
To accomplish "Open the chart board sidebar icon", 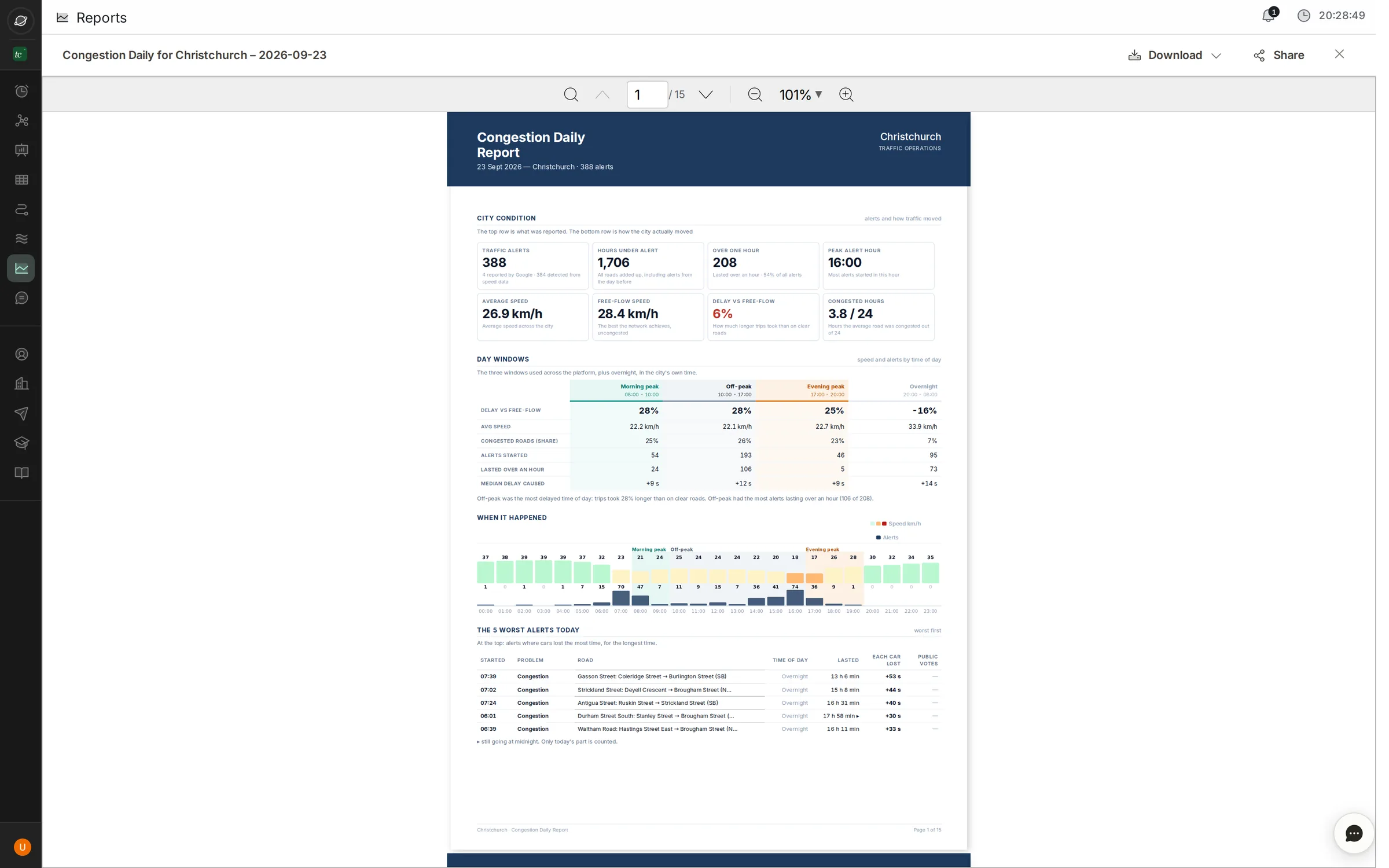I will [21, 150].
